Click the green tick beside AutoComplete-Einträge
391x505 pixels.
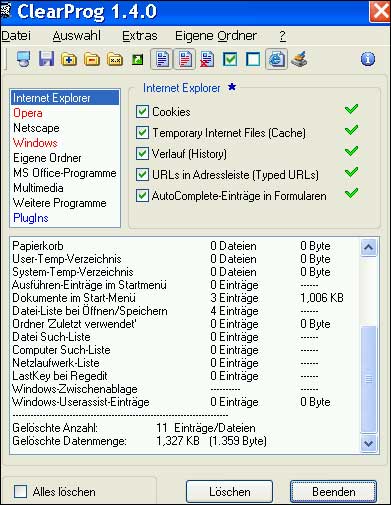[x=351, y=193]
